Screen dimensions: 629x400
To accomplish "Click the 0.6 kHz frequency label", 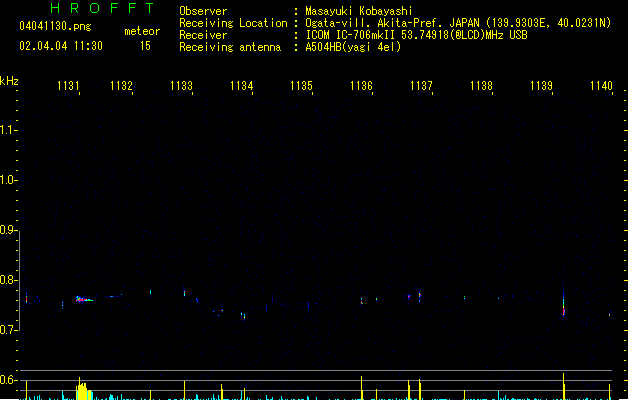I will coord(8,380).
